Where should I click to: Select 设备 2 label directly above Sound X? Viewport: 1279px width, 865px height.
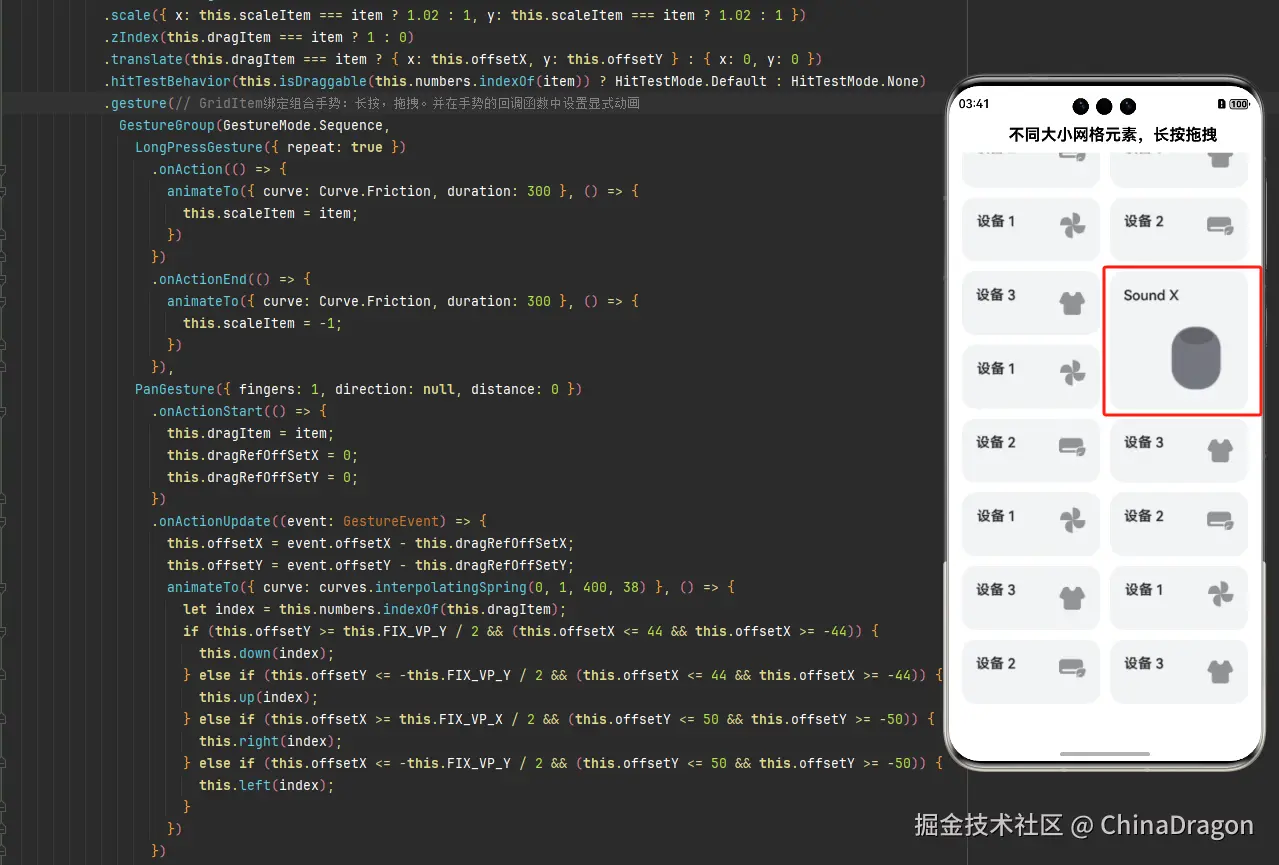tap(1144, 221)
